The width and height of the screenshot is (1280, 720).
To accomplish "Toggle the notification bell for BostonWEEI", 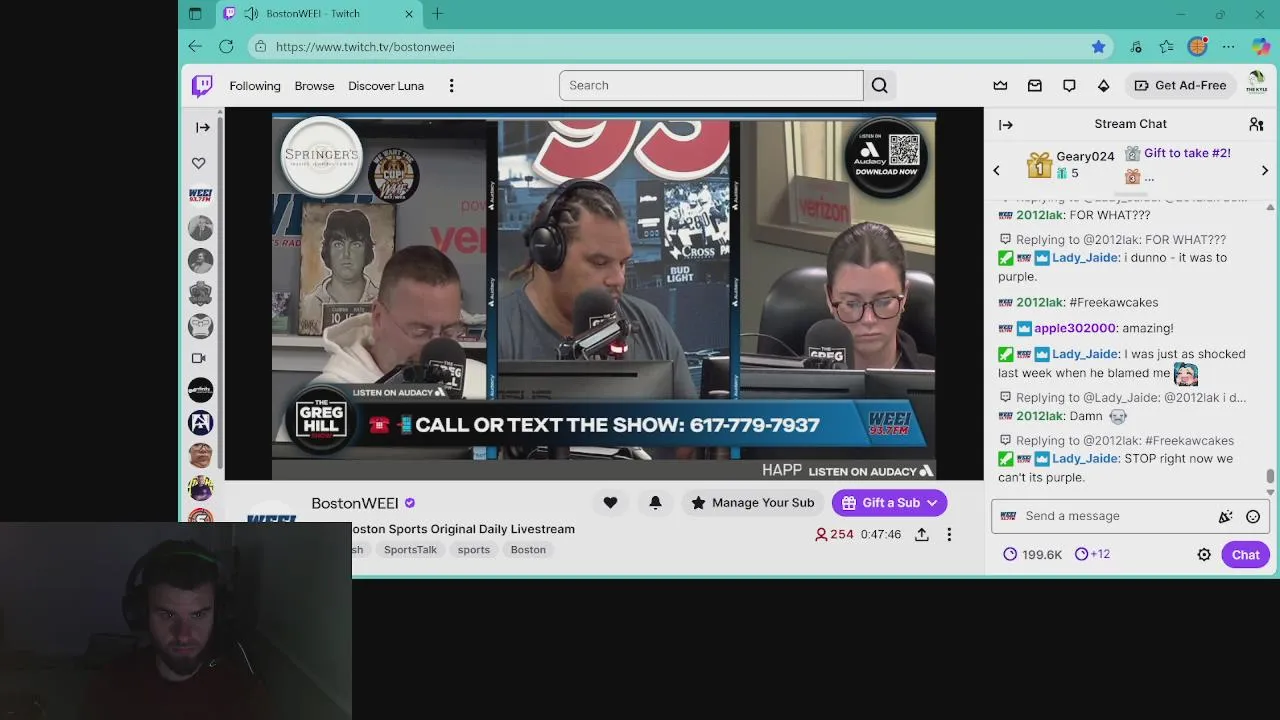I will (655, 503).
